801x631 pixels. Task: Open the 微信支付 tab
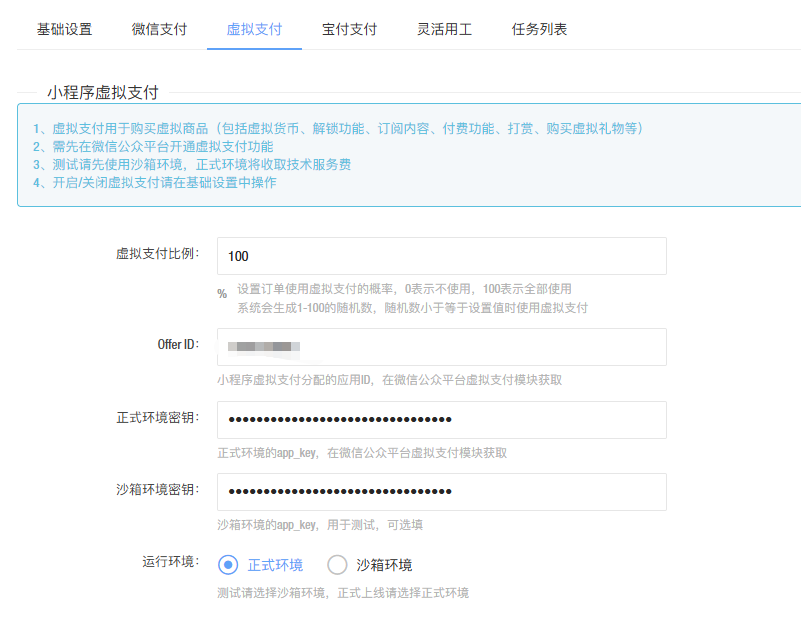[159, 29]
